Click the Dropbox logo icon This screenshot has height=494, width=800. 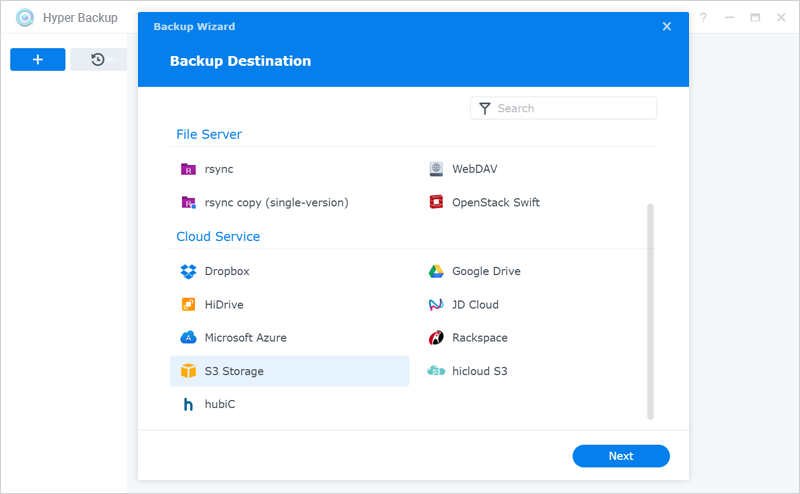pyautogui.click(x=188, y=271)
